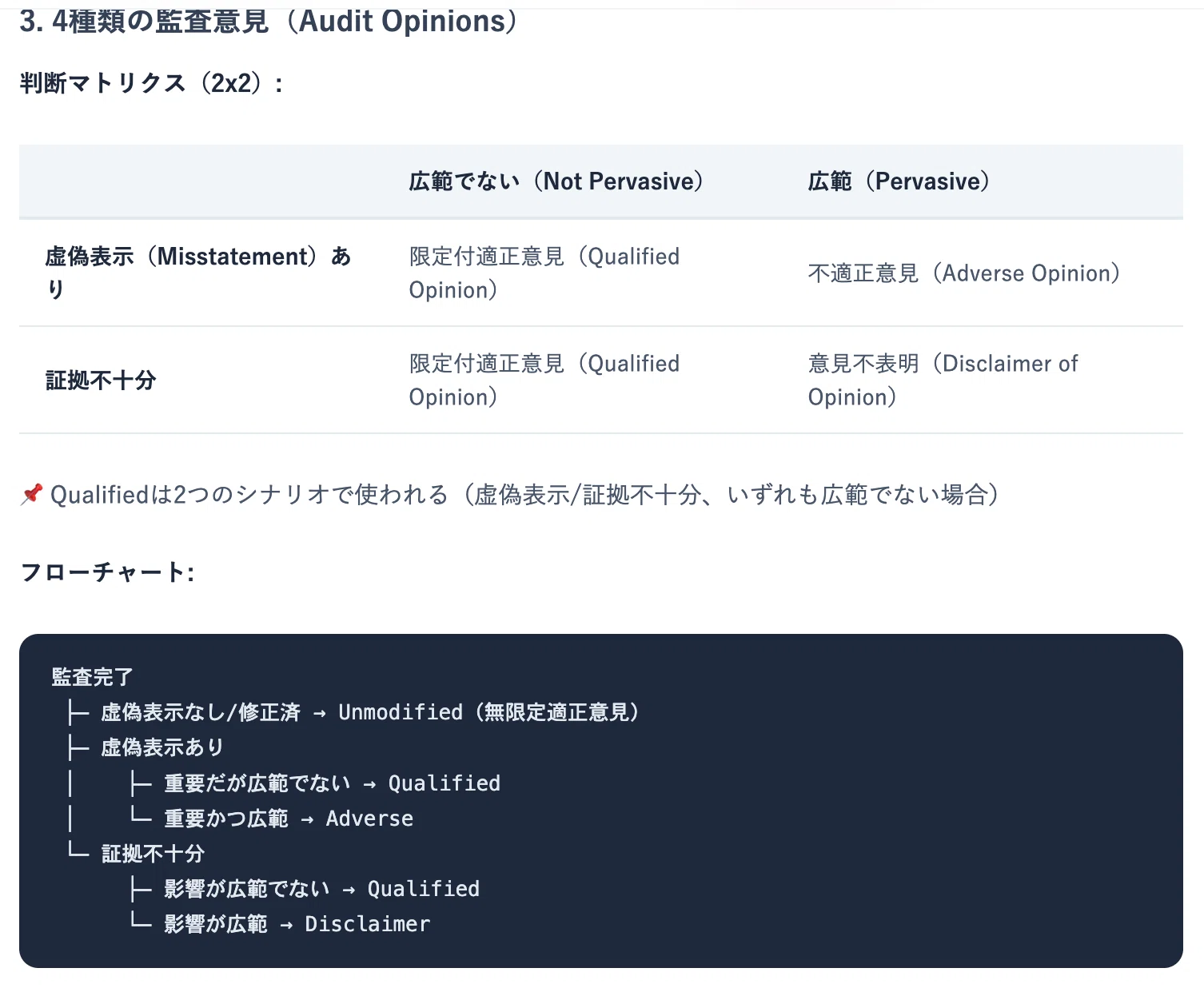1204x988 pixels.
Task: Click the "虚偽表示なし/修正済 → Unmodified" line
Action: pyautogui.click(x=370, y=712)
